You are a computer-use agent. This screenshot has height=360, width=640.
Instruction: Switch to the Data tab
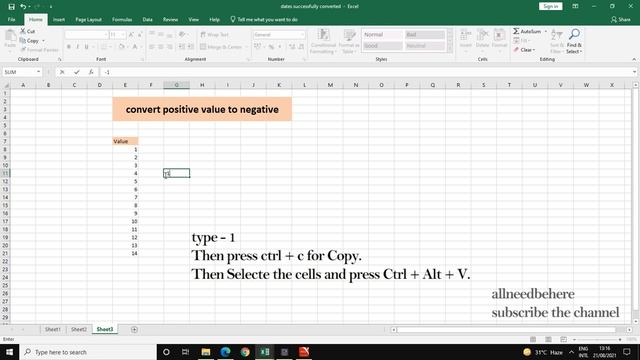[147, 20]
